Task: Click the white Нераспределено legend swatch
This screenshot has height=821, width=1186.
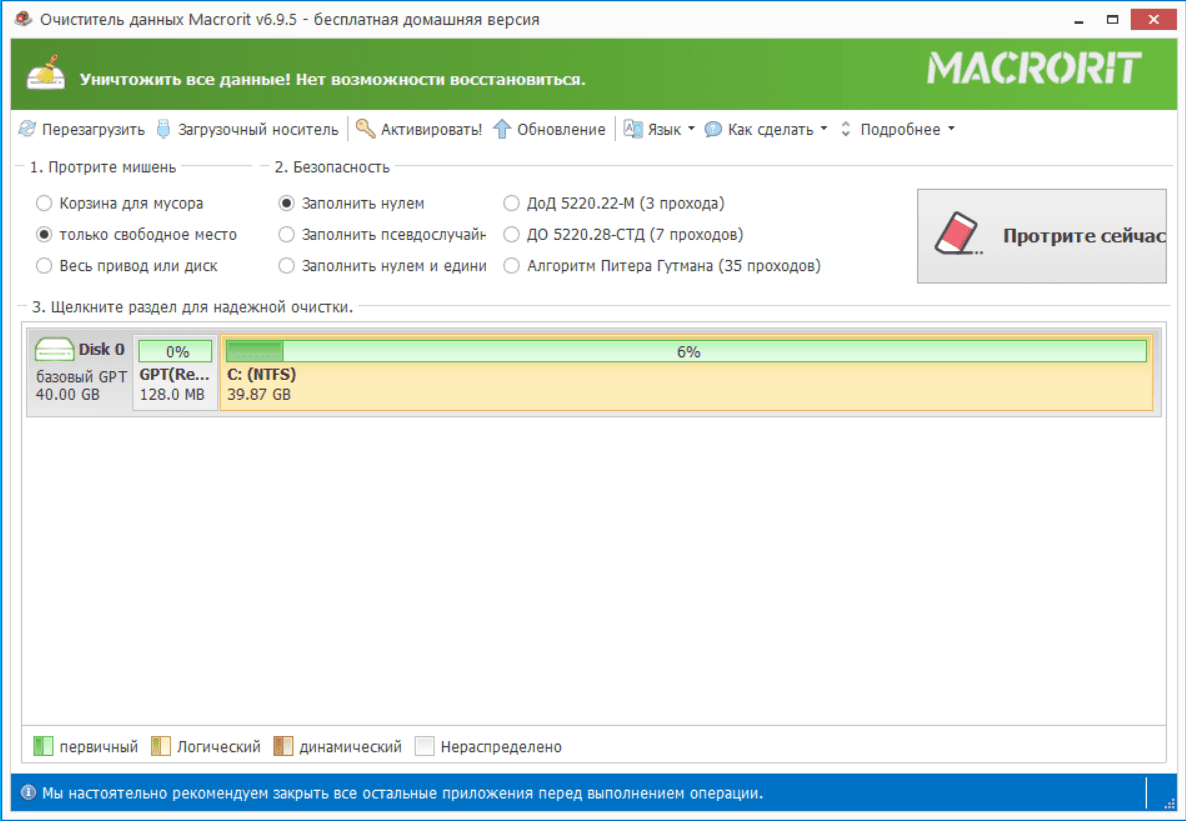Action: pyautogui.click(x=424, y=746)
